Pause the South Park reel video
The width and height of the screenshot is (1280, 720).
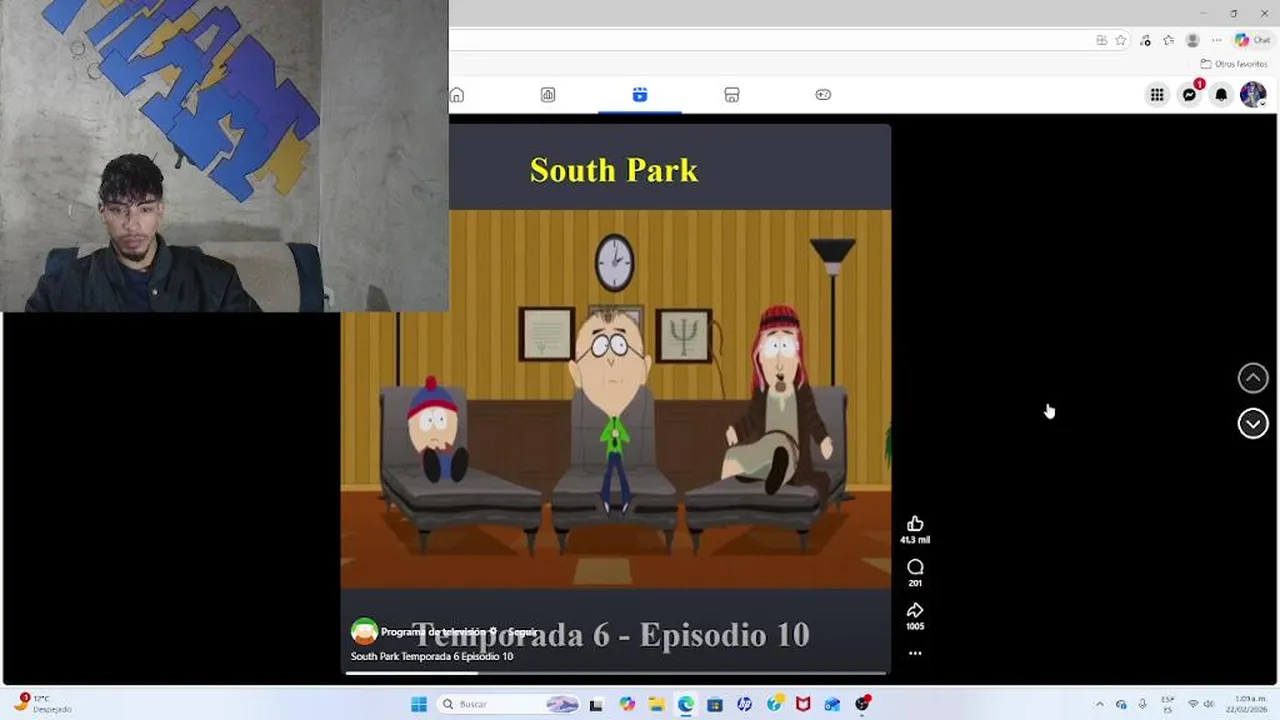(x=616, y=400)
